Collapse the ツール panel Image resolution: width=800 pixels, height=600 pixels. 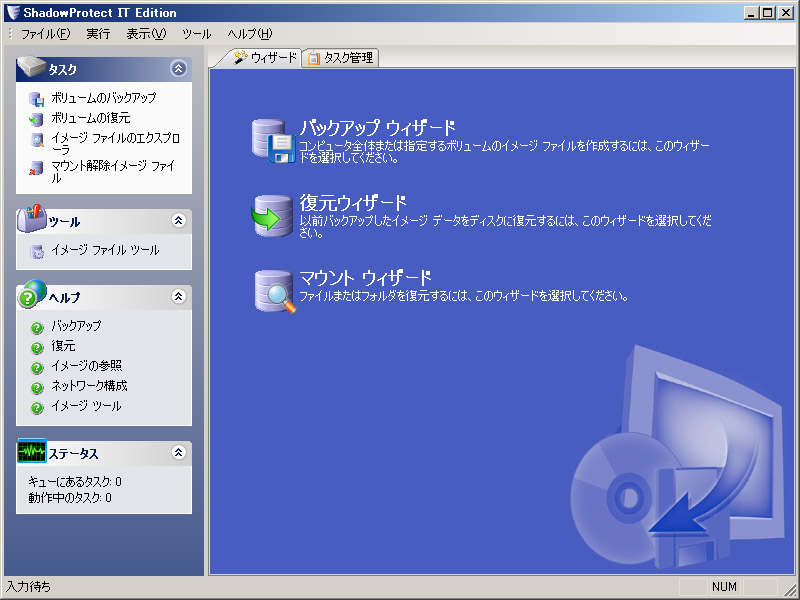click(179, 220)
